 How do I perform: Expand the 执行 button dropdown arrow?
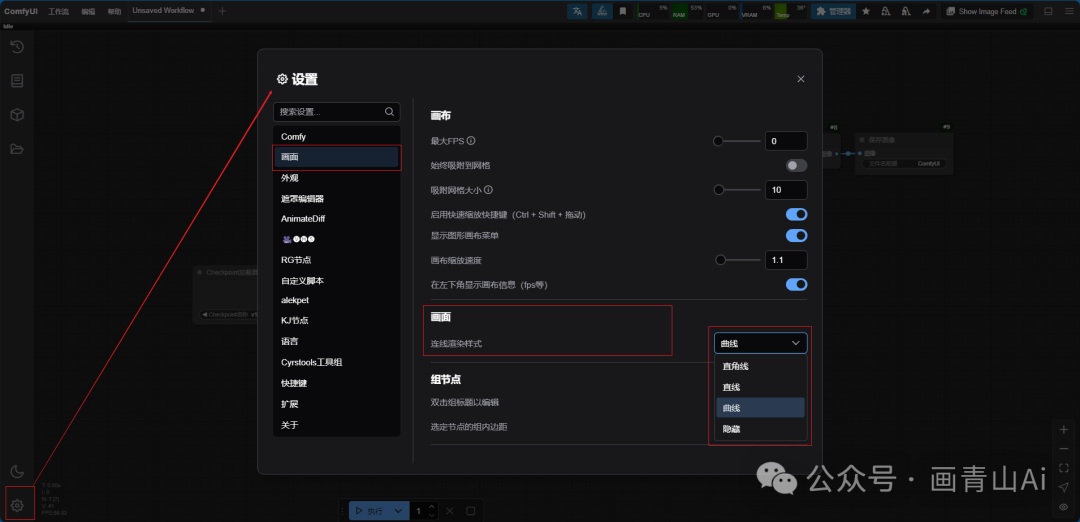(x=397, y=511)
